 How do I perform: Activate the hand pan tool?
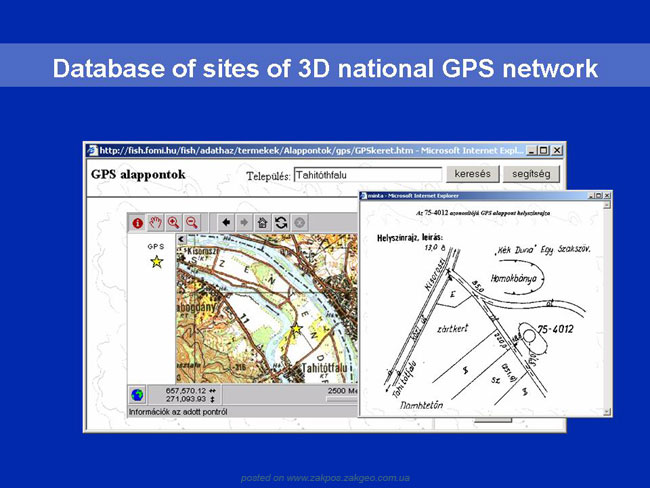point(156,223)
